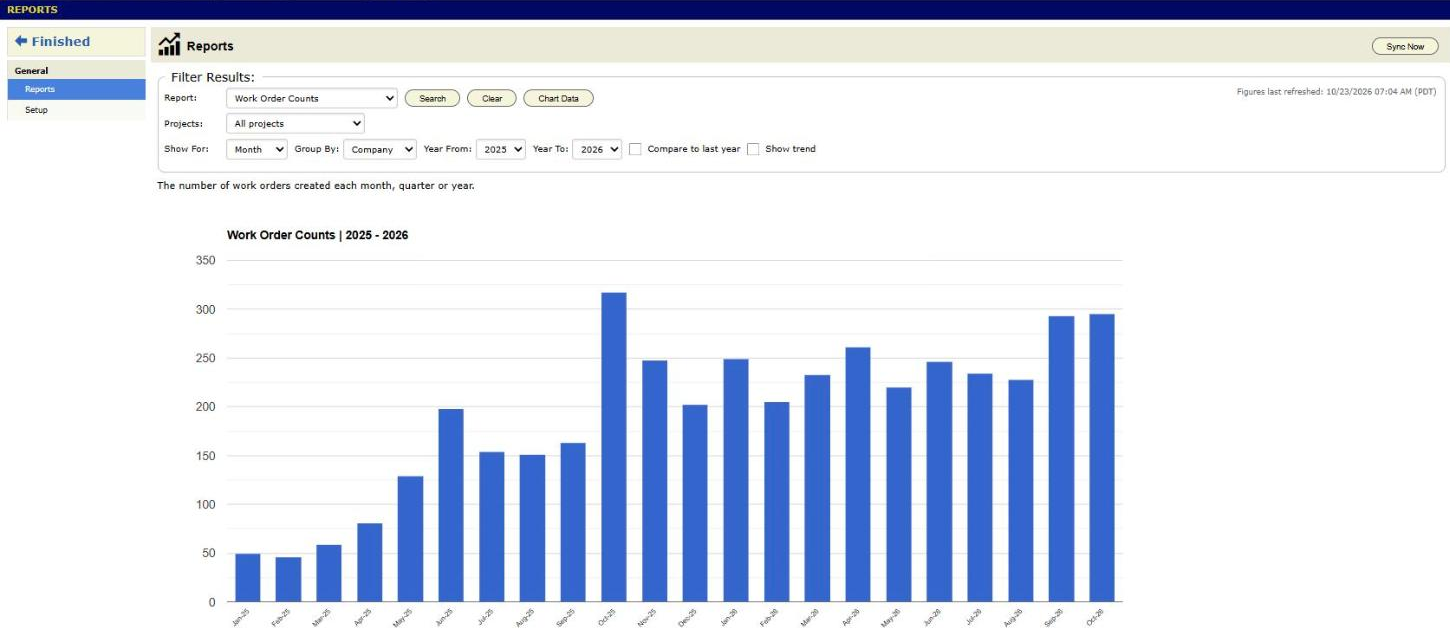Click the Clear button

(492, 98)
